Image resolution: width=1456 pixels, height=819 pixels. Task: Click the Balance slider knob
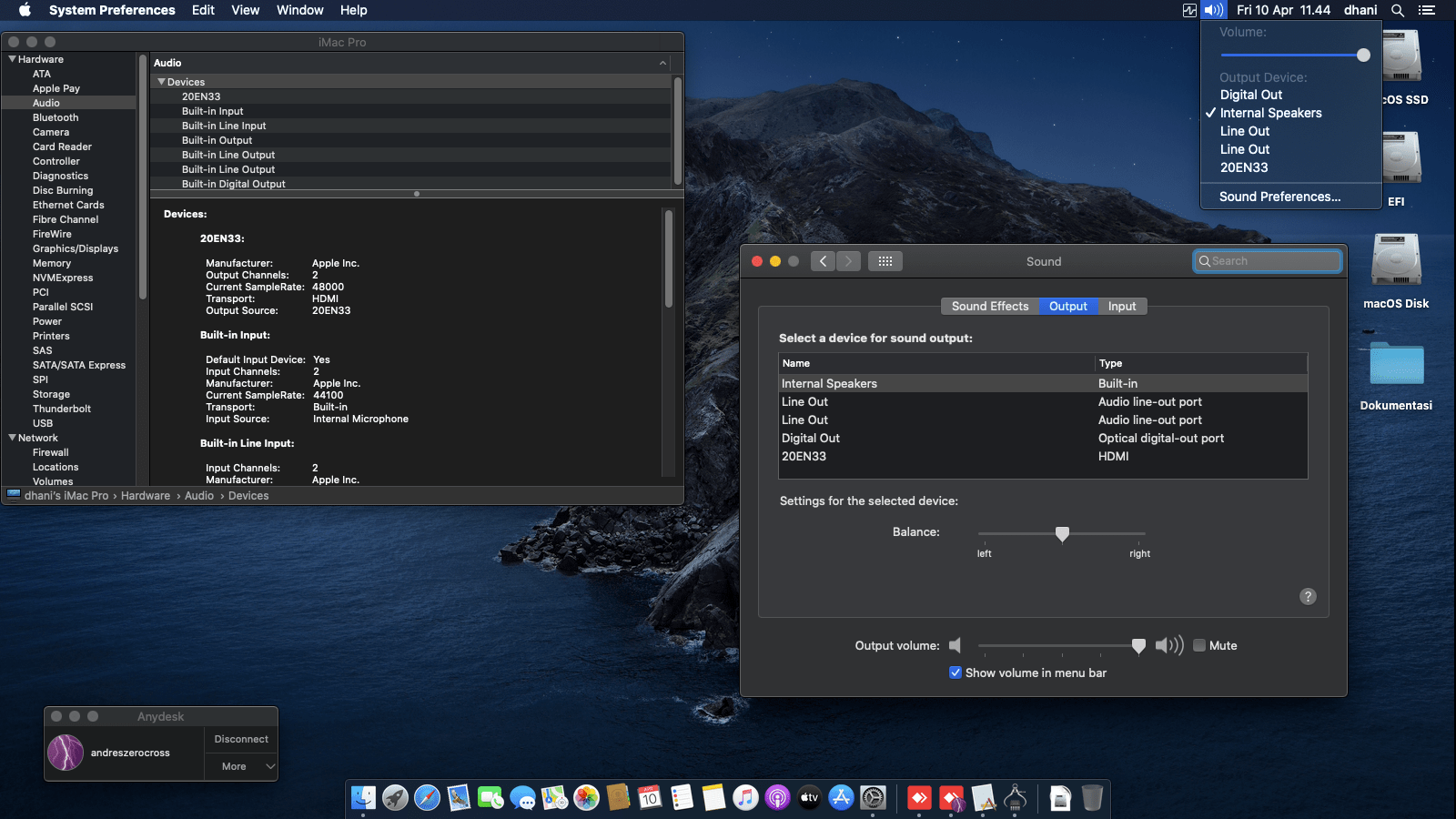(x=1062, y=534)
